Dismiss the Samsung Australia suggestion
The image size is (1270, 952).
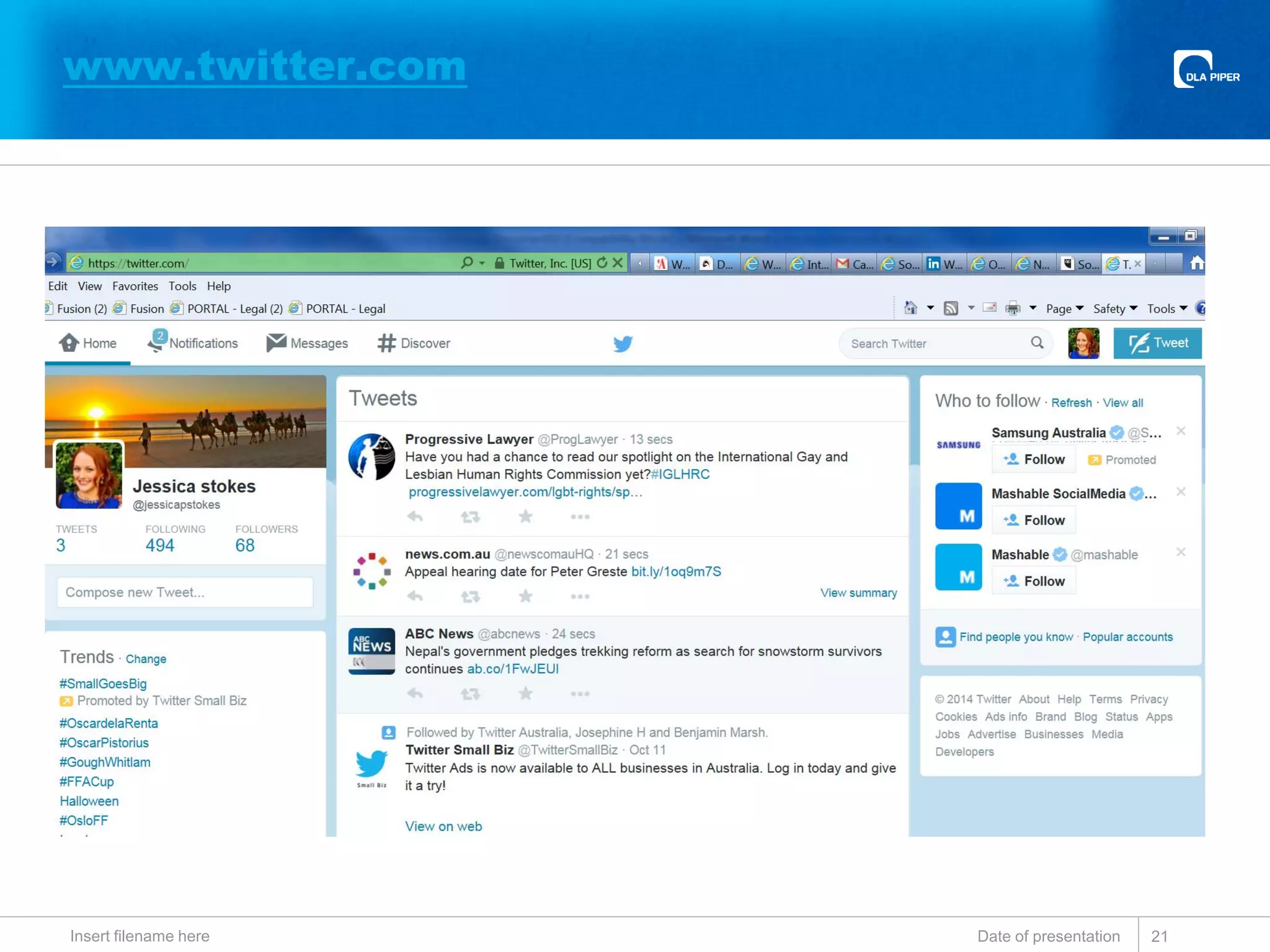pos(1181,431)
